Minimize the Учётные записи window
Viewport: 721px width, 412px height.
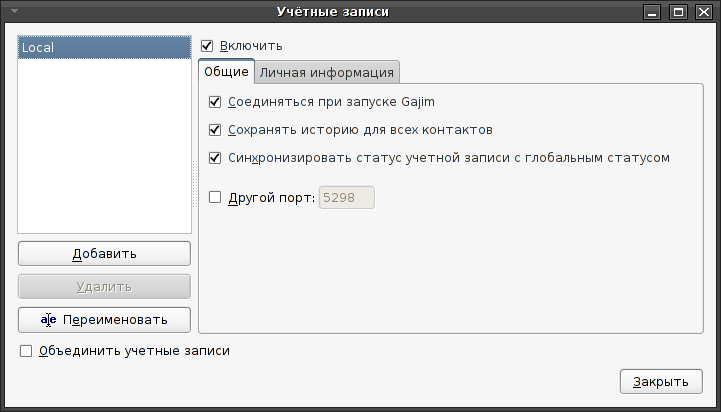click(x=652, y=11)
